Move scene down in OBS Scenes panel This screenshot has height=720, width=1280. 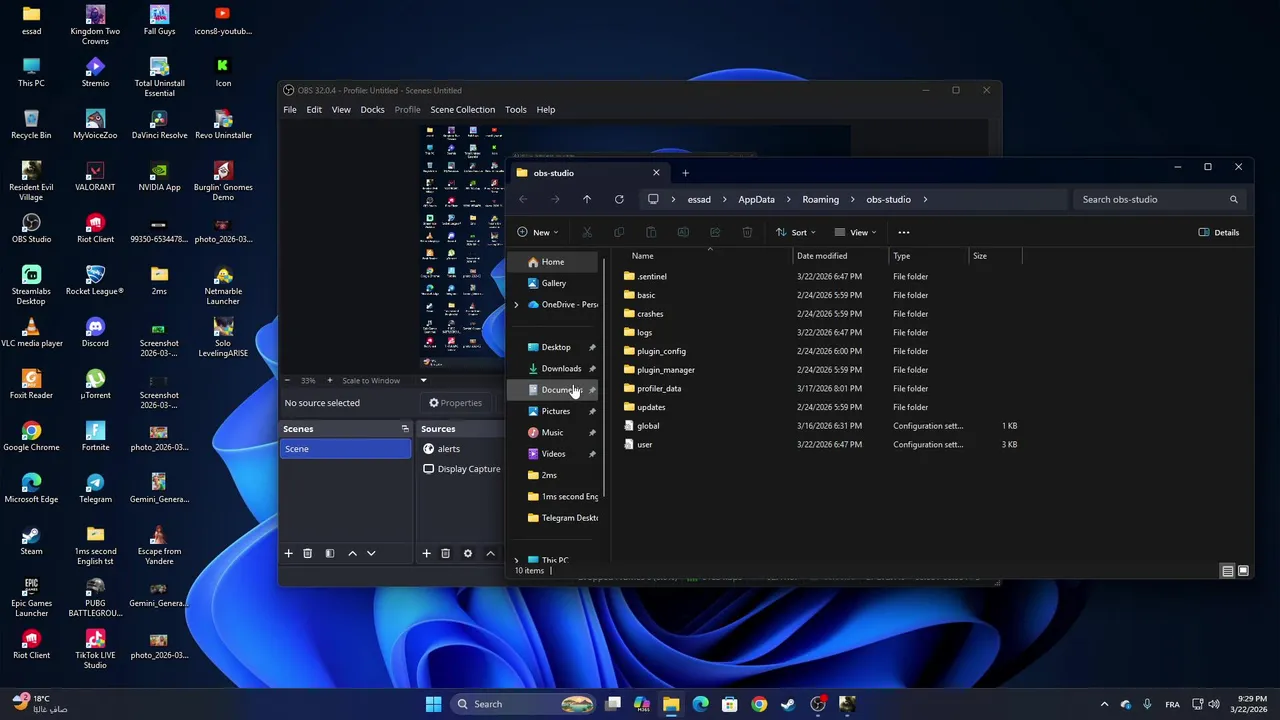point(371,553)
